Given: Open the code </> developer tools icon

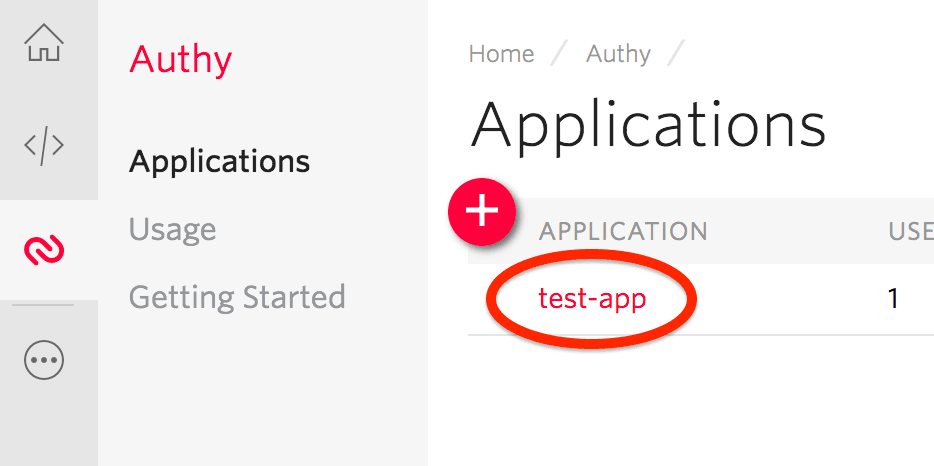Looking at the screenshot, I should (44, 146).
